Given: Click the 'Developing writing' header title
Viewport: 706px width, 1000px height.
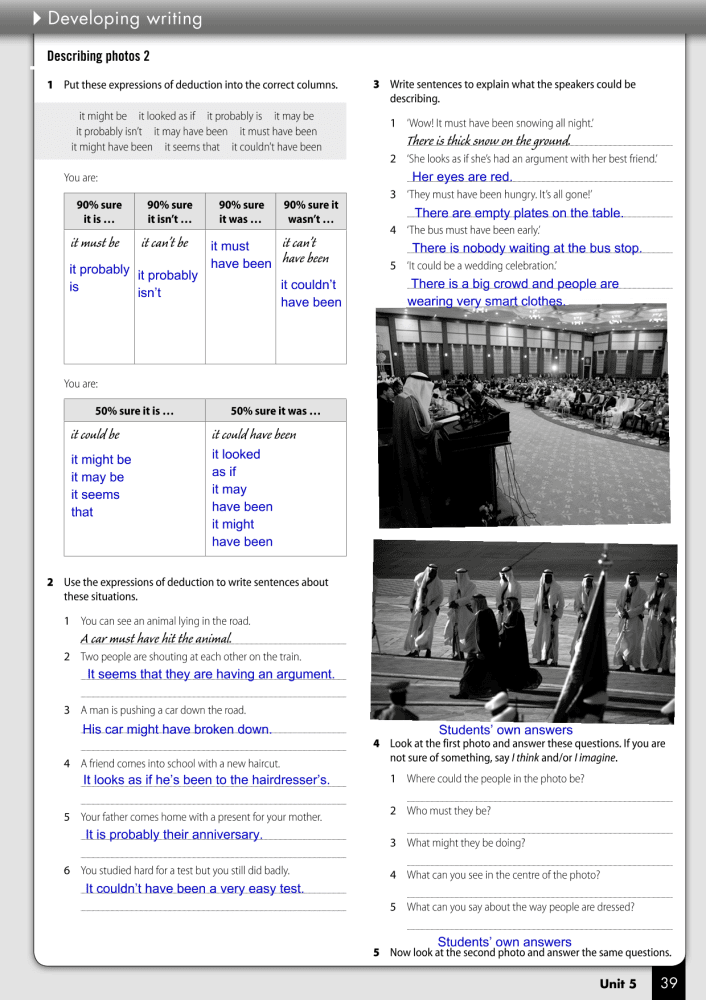Looking at the screenshot, I should 125,18.
